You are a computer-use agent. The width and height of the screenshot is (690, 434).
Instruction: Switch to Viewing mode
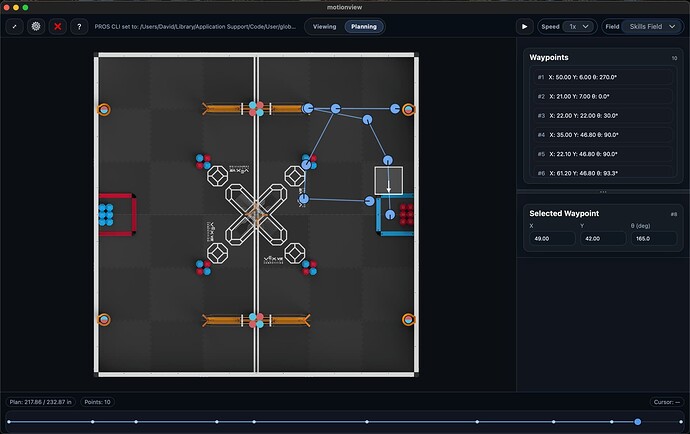325,26
